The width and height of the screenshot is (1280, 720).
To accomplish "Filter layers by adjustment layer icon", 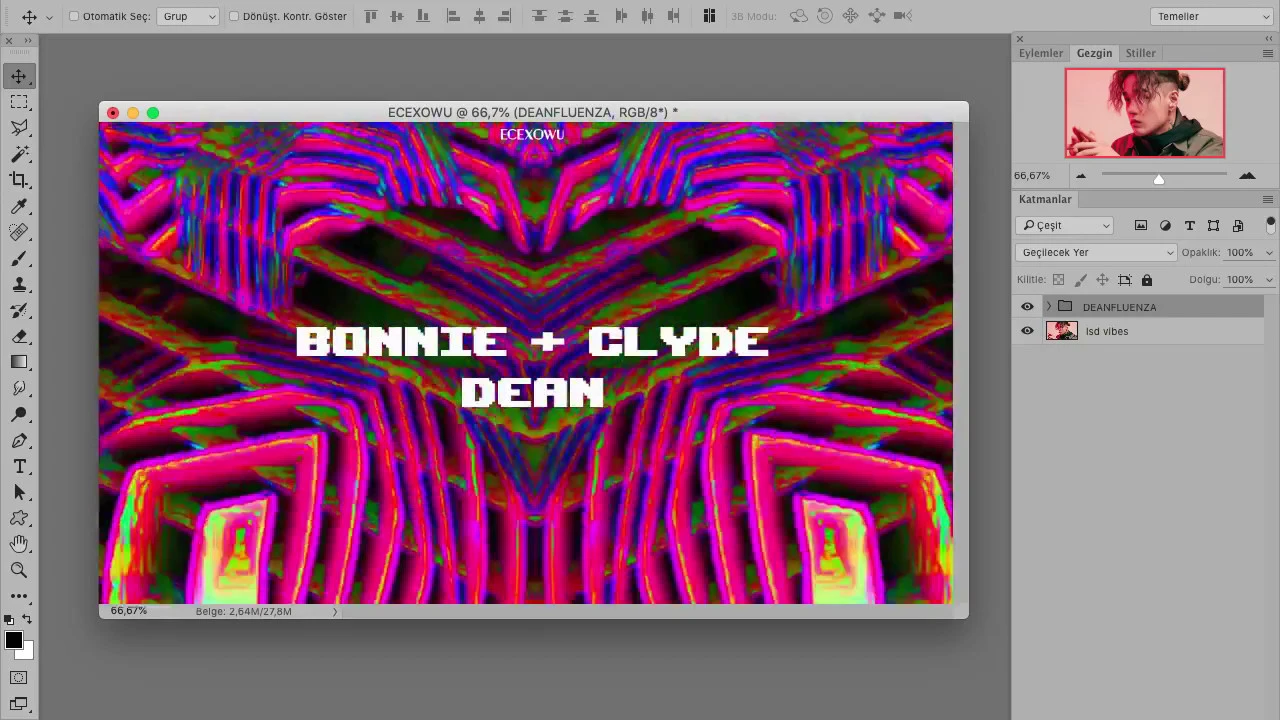I will tap(1165, 226).
